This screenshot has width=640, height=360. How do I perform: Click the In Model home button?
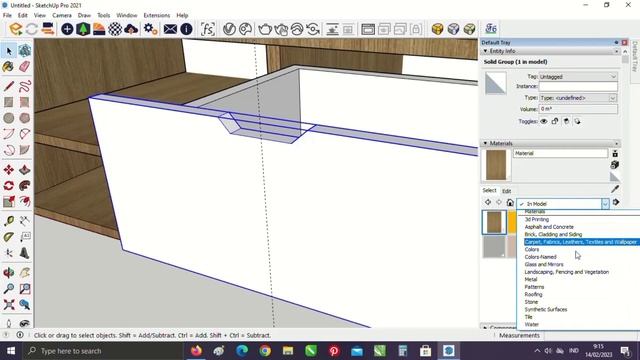pyautogui.click(x=510, y=202)
